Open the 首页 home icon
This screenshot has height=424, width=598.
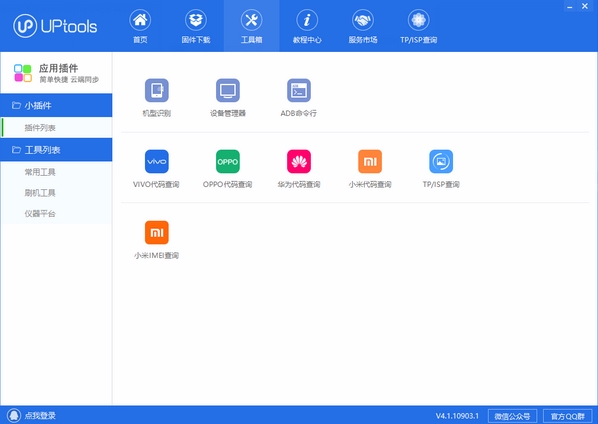click(x=140, y=20)
